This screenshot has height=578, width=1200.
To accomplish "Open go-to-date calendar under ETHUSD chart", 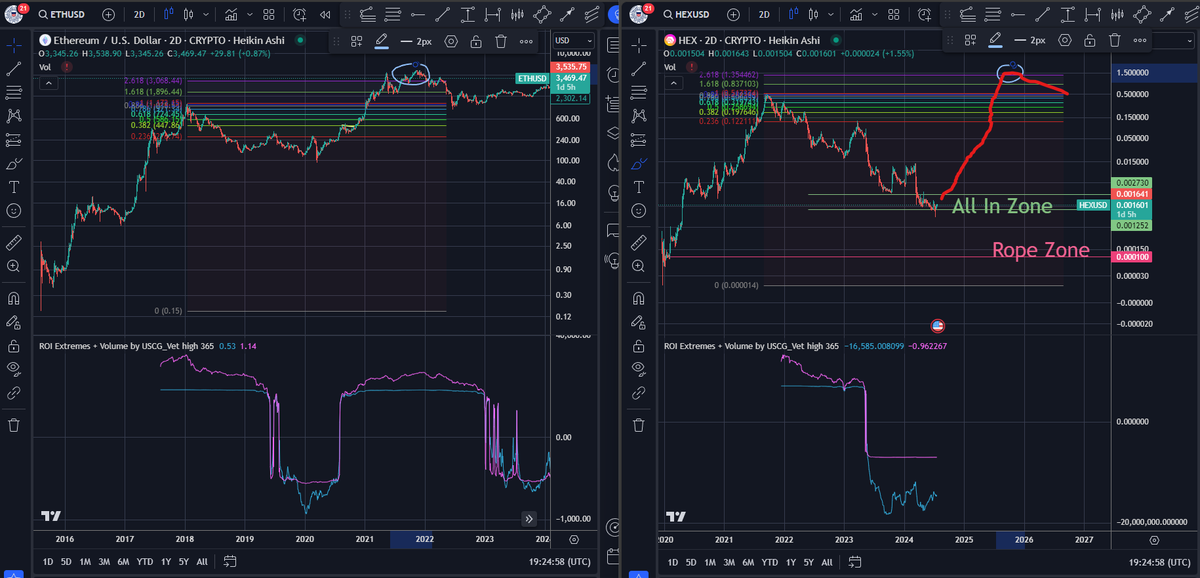I will 231,562.
